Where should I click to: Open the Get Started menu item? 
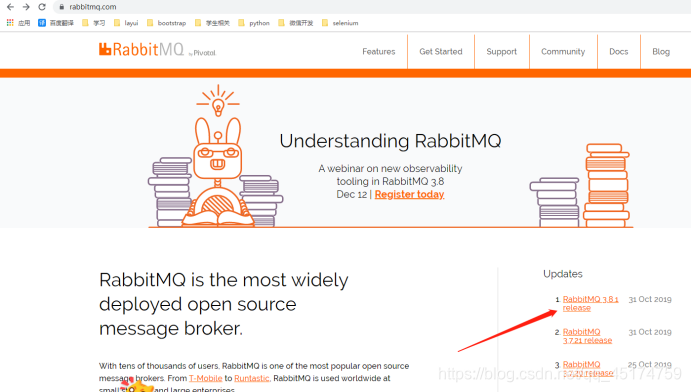441,52
